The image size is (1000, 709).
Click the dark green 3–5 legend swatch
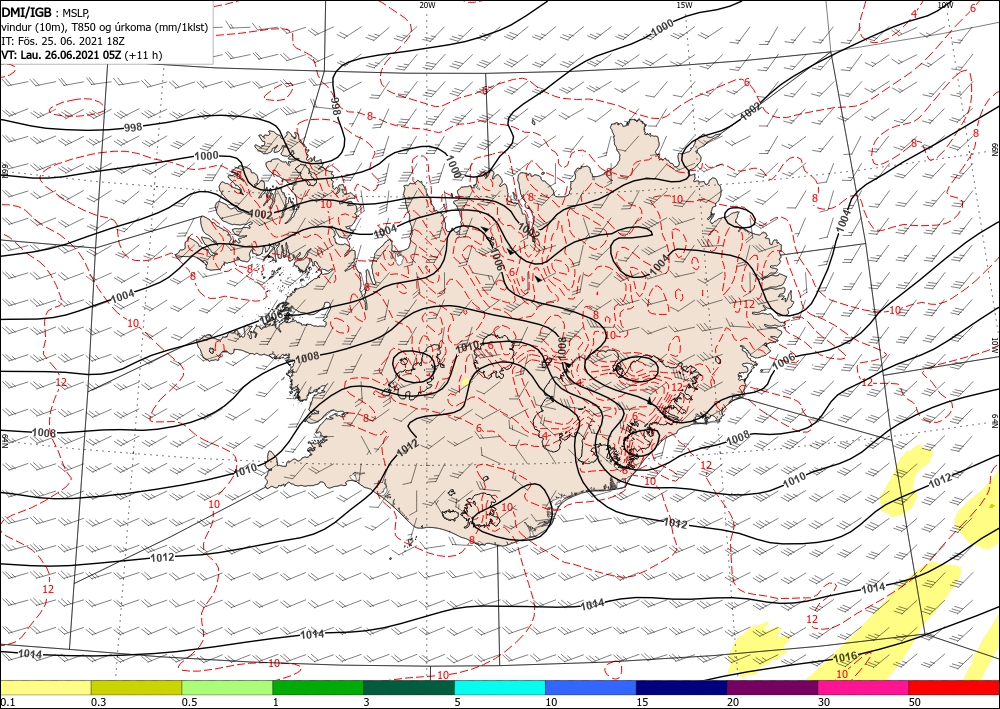(x=409, y=687)
